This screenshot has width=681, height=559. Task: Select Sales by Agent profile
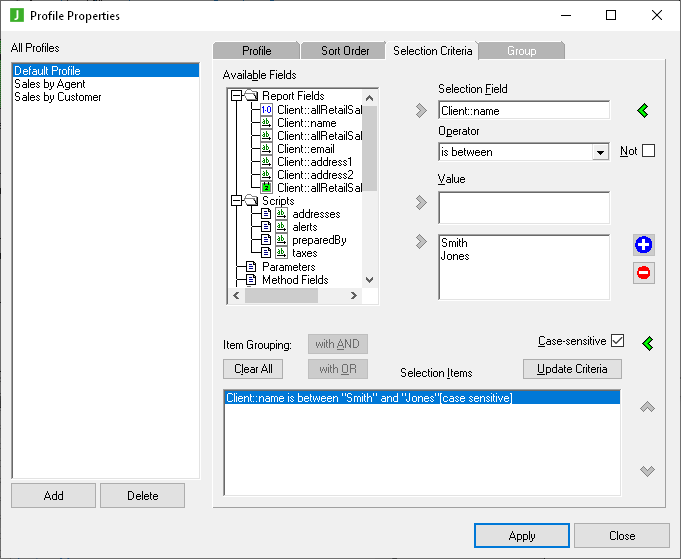pyautogui.click(x=50, y=84)
